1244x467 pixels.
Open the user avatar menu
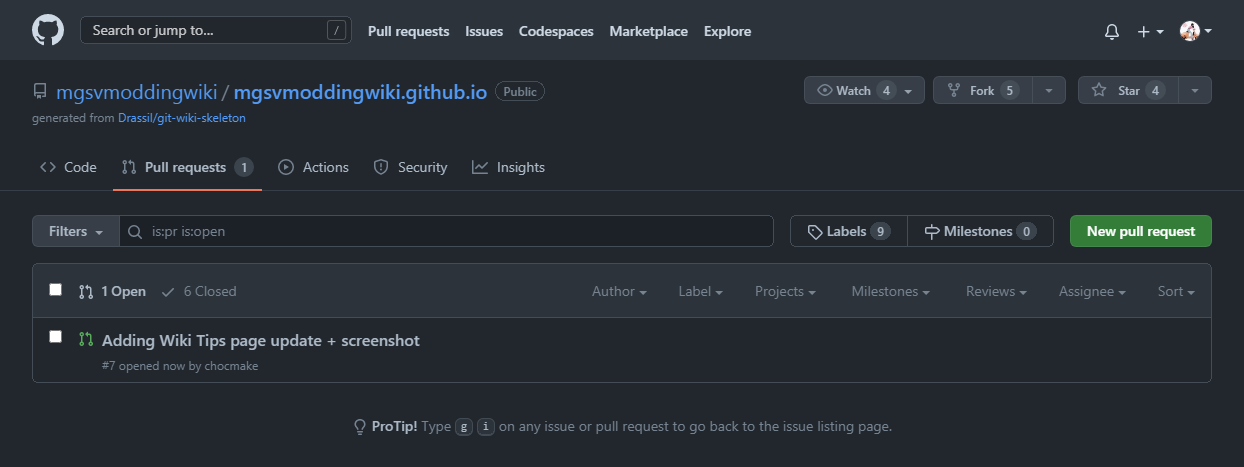[x=1195, y=31]
